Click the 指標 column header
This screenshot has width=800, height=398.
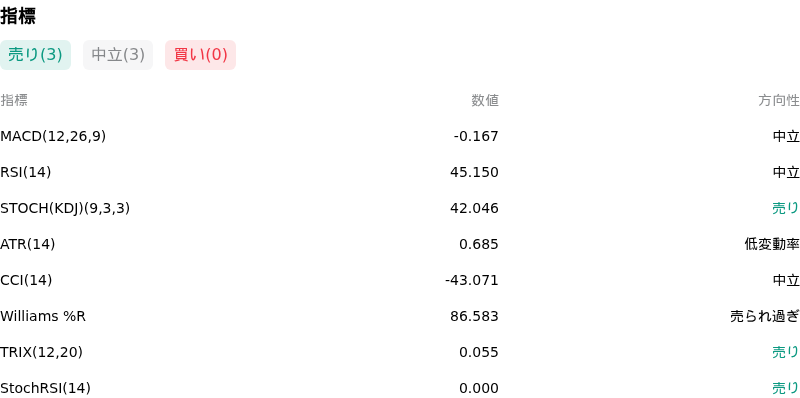14,101
